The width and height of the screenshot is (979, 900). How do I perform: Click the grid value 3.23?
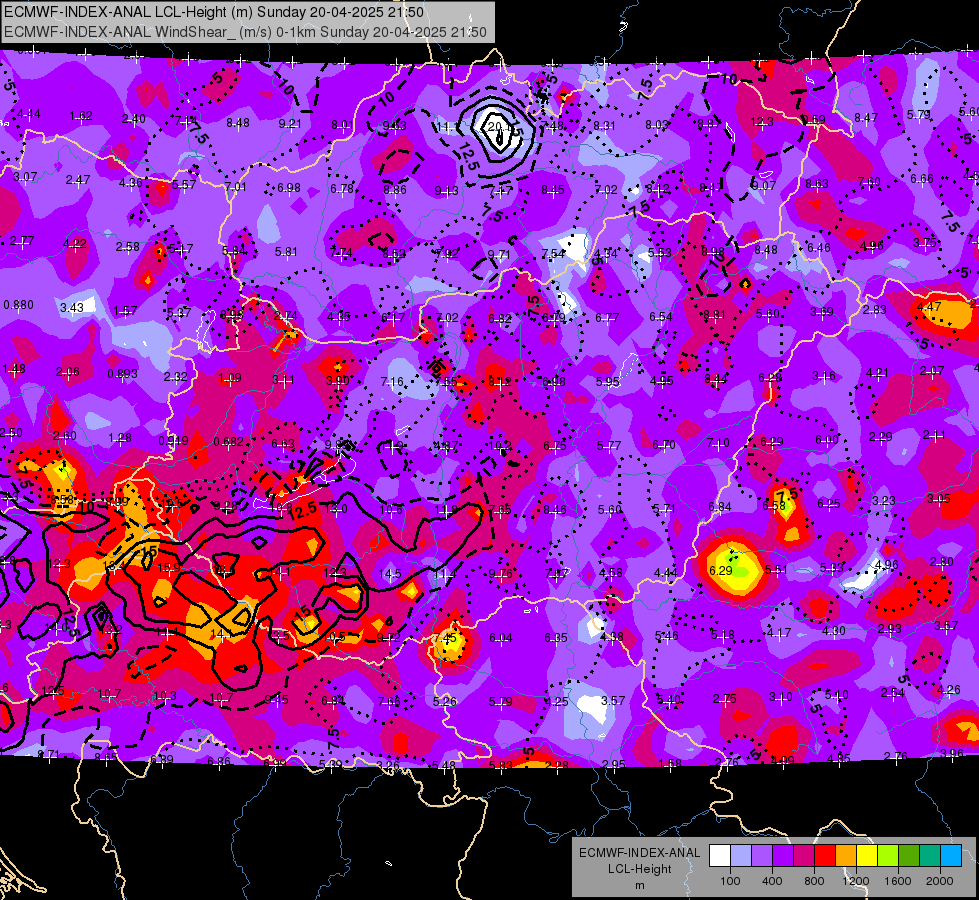883,500
